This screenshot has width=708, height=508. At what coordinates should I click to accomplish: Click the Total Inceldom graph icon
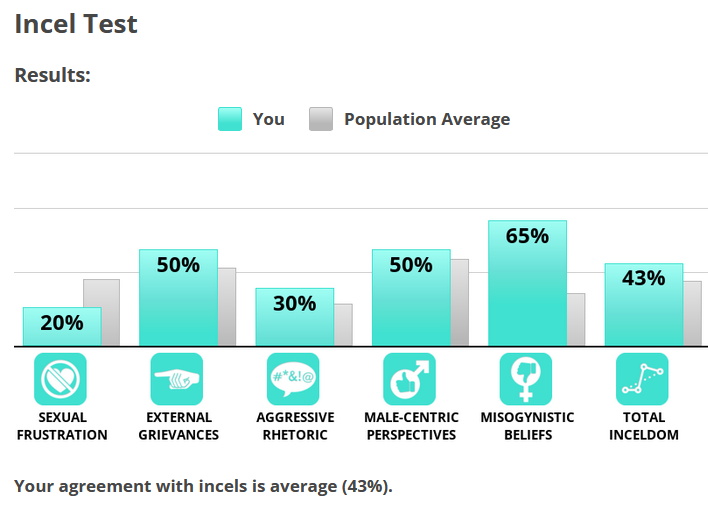(642, 379)
